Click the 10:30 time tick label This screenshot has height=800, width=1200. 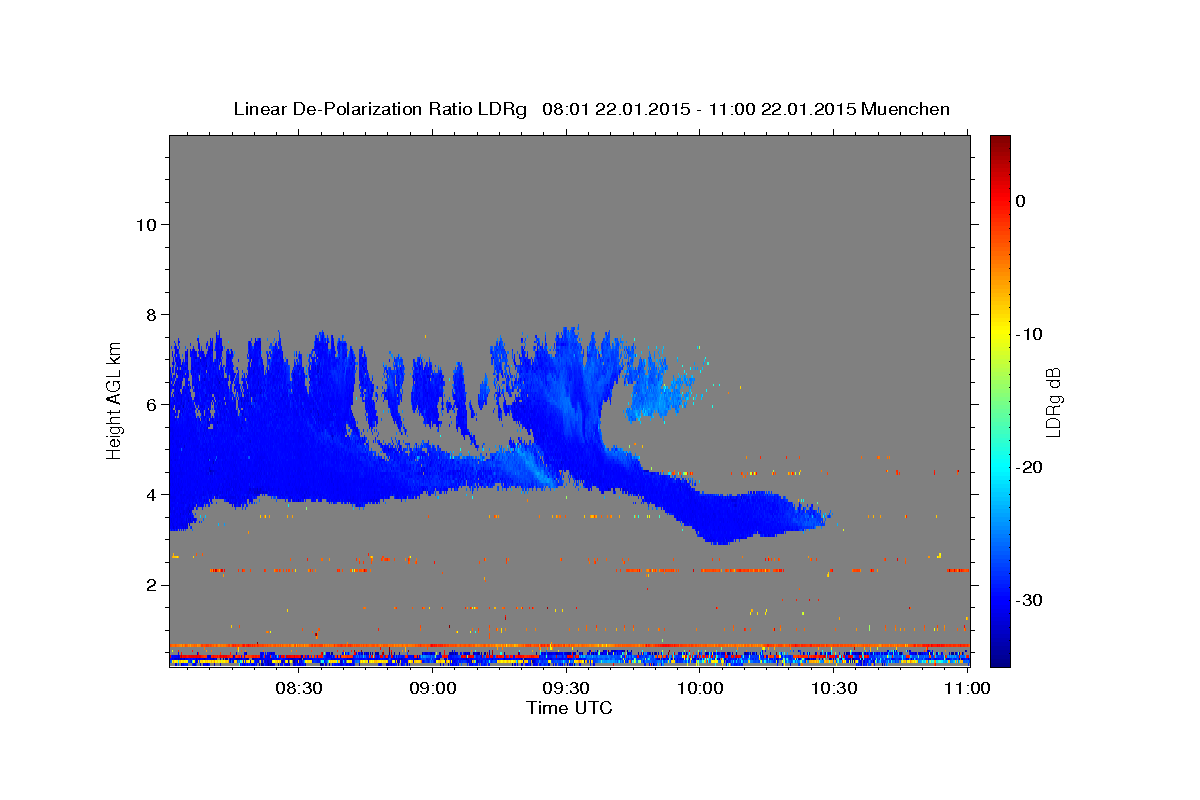click(x=834, y=689)
